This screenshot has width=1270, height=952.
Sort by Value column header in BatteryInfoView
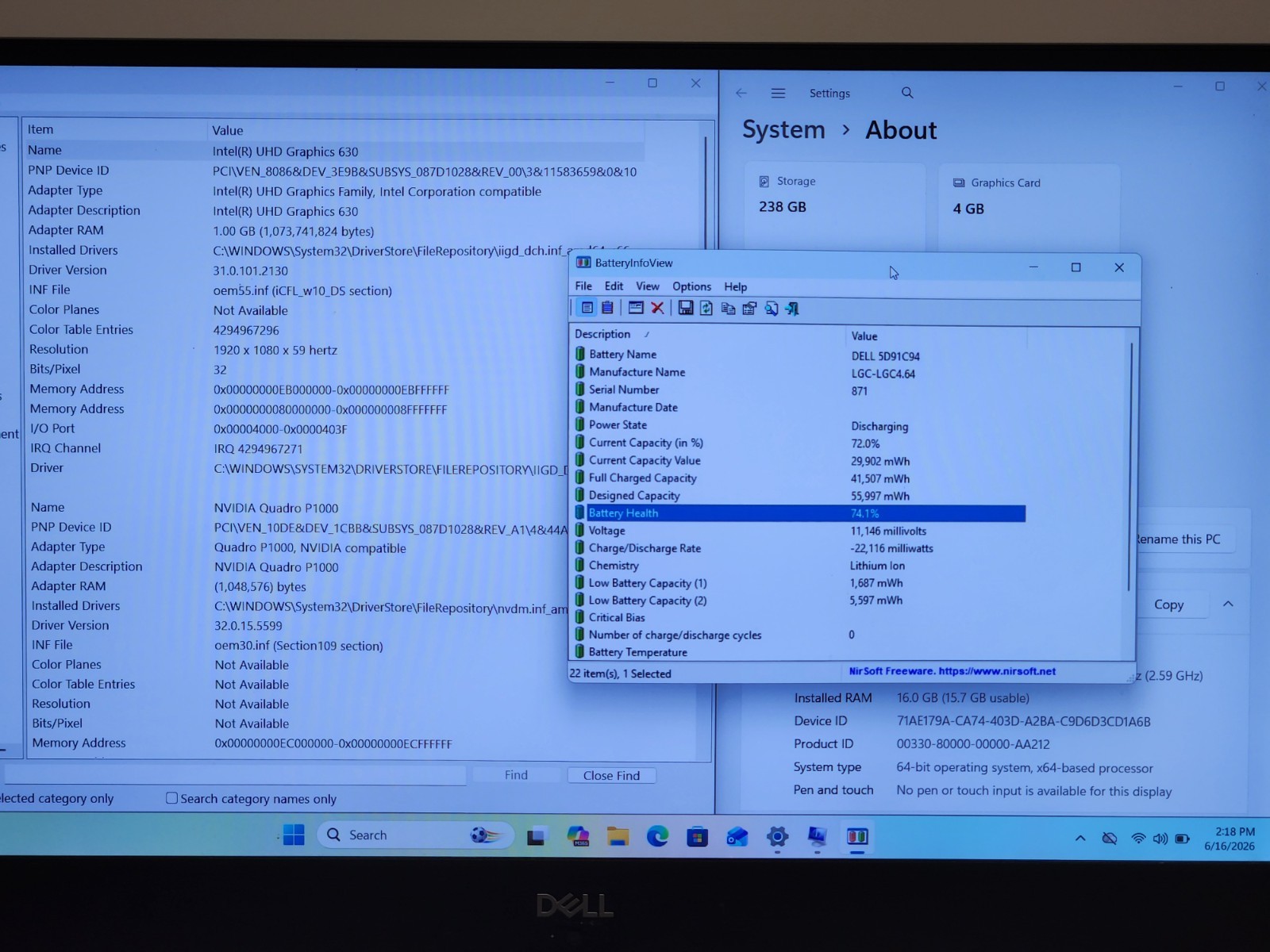pyautogui.click(x=937, y=336)
